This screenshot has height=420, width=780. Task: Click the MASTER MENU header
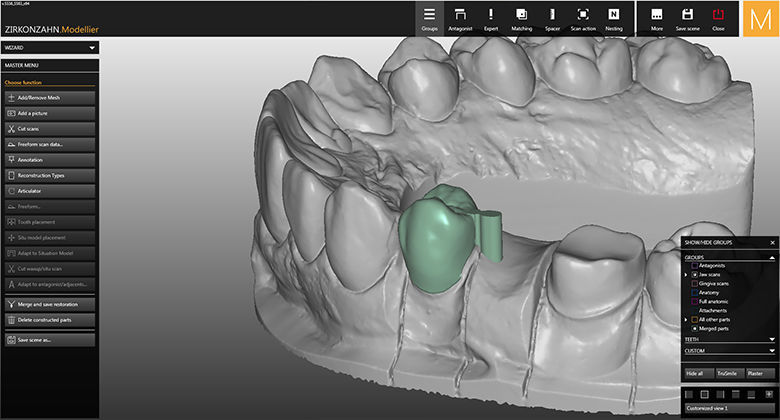50,65
